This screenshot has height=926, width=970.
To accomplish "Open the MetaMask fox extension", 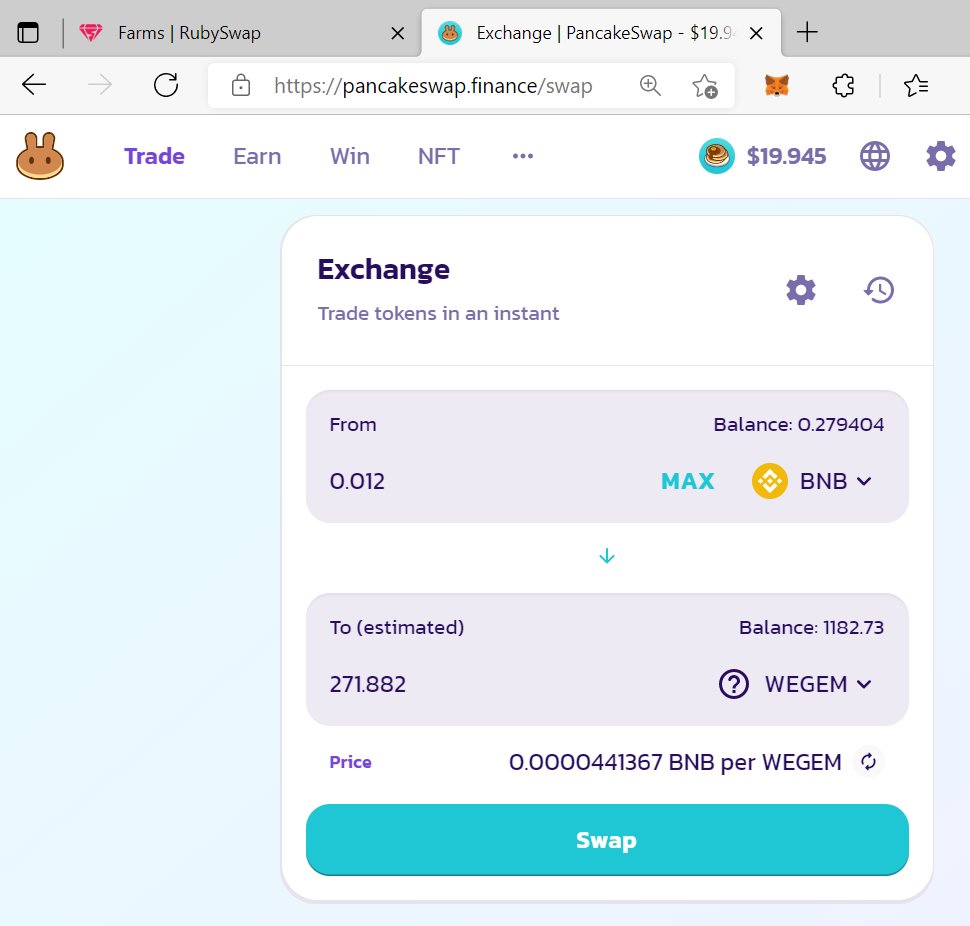I will tap(777, 85).
